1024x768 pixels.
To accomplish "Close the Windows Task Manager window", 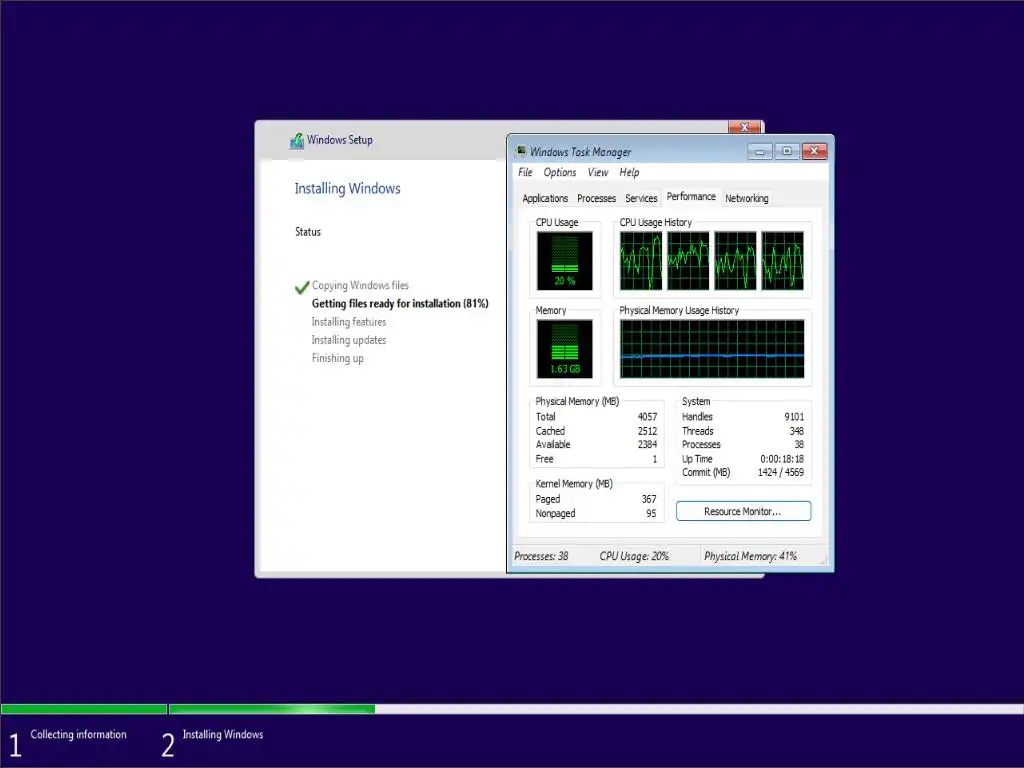I will click(814, 152).
